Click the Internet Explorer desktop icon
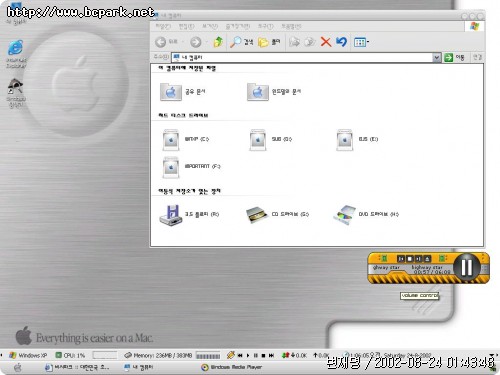This screenshot has width=500, height=375. click(x=16, y=54)
